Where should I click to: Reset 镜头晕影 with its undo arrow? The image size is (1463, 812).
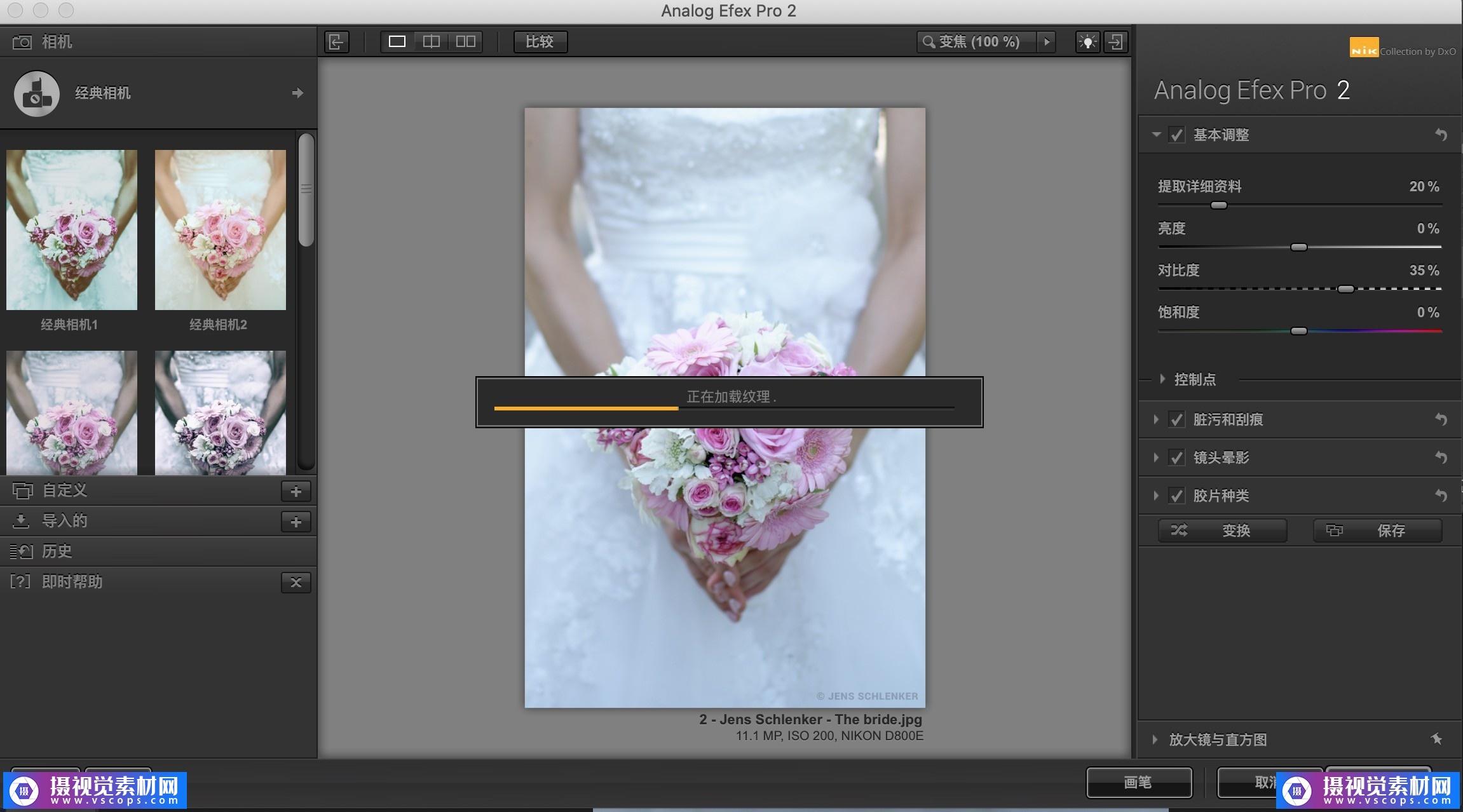click(x=1441, y=457)
